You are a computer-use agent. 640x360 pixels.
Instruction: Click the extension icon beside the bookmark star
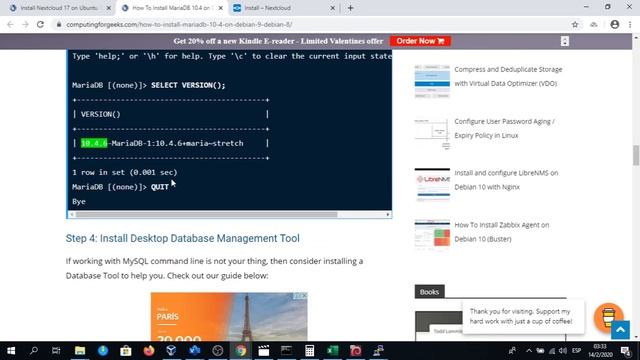594,24
